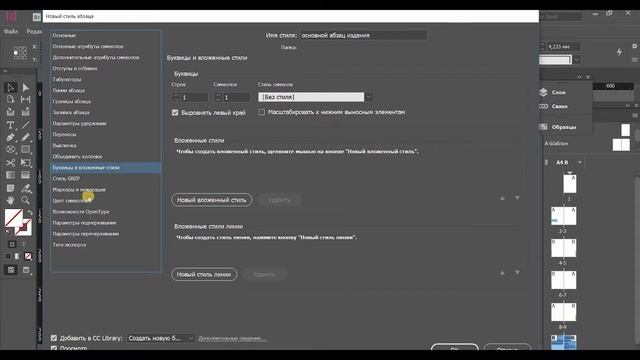640x360 pixels.
Task: Select the Direct Selection tool
Action: [25, 87]
